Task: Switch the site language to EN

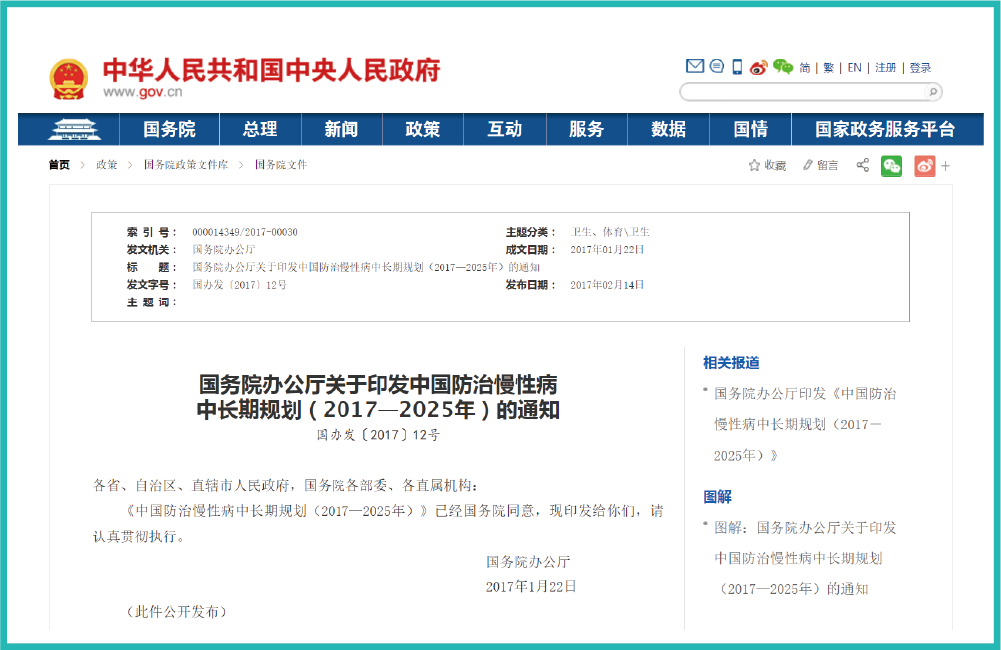Action: click(854, 68)
